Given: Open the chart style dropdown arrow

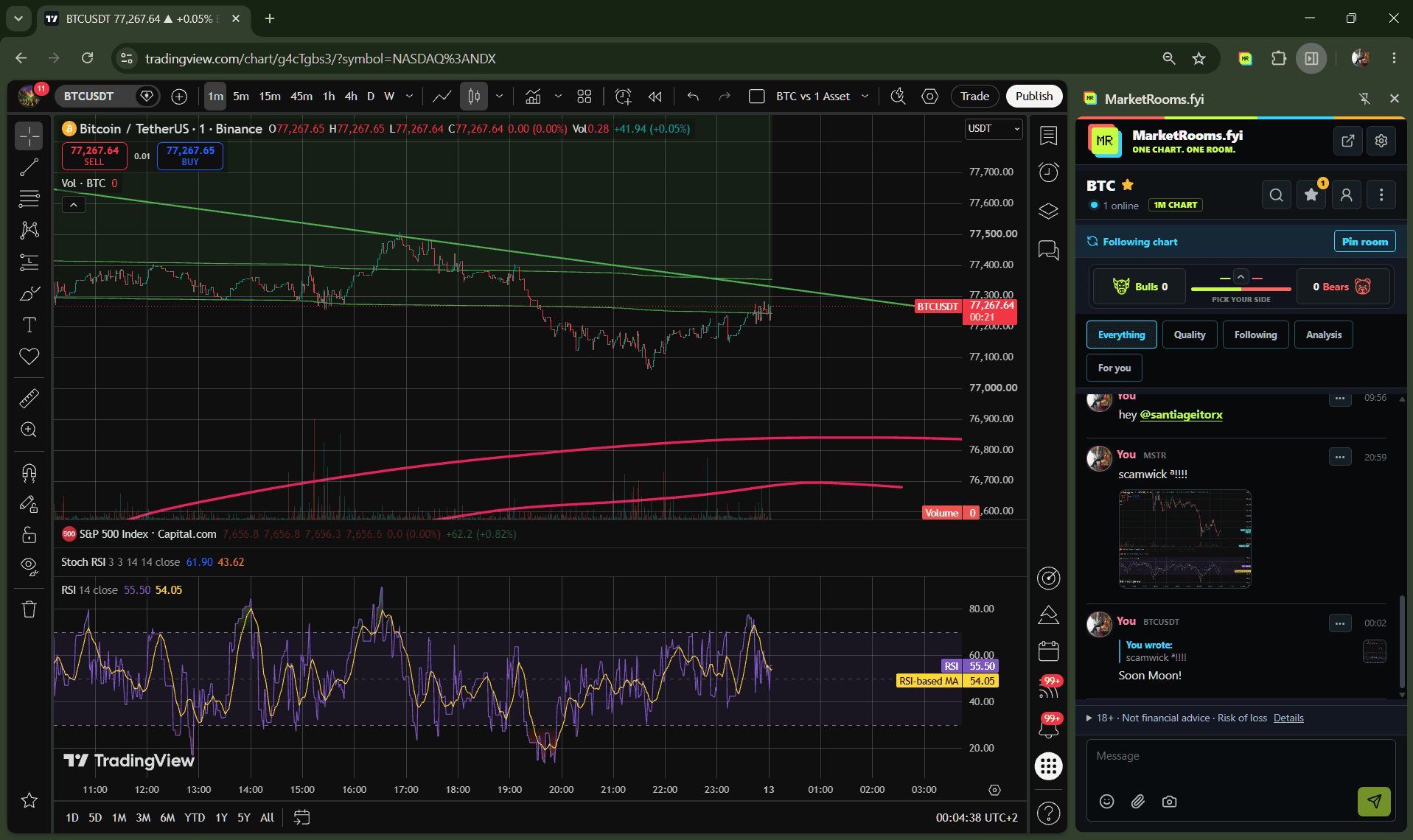Looking at the screenshot, I should coord(499,97).
